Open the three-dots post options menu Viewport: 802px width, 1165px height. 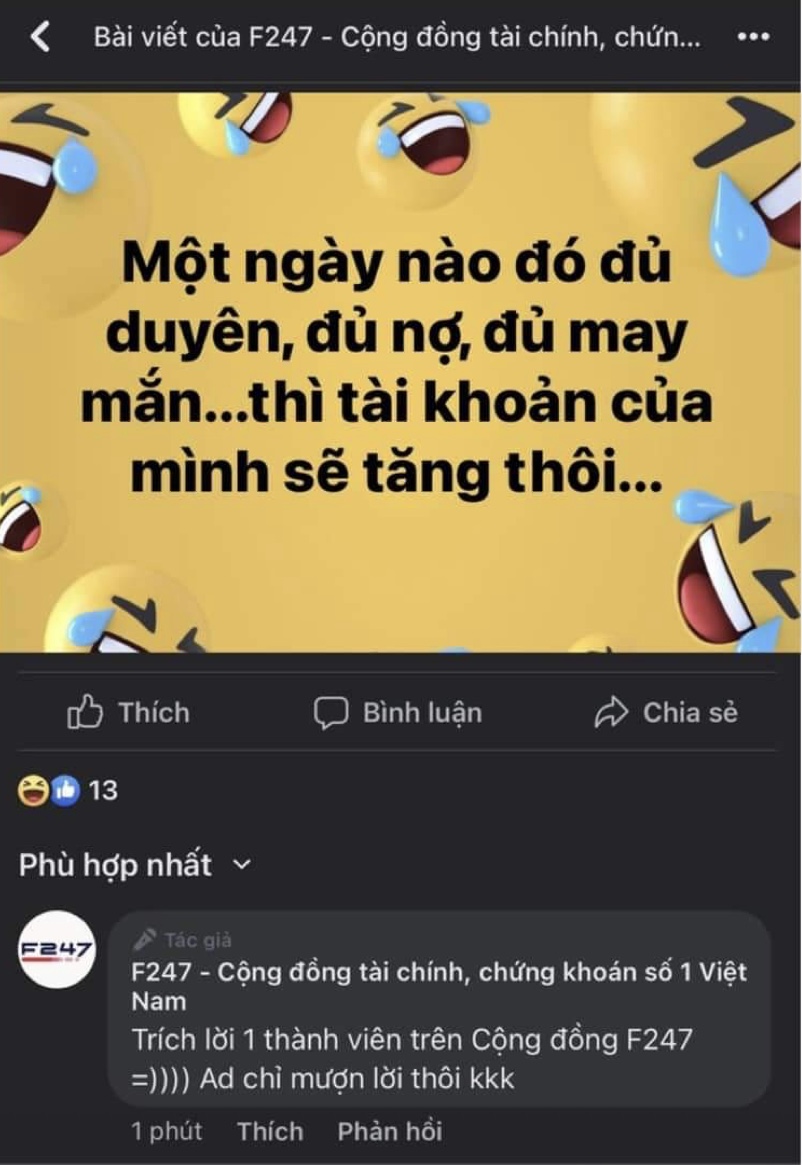tap(753, 36)
